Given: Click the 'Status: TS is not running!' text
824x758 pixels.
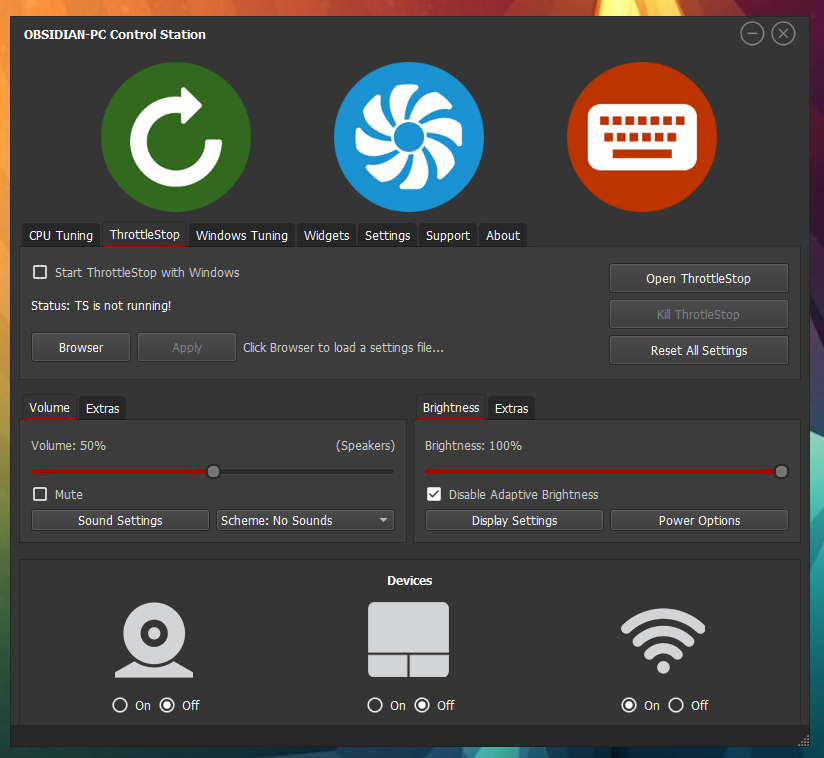Looking at the screenshot, I should [101, 305].
